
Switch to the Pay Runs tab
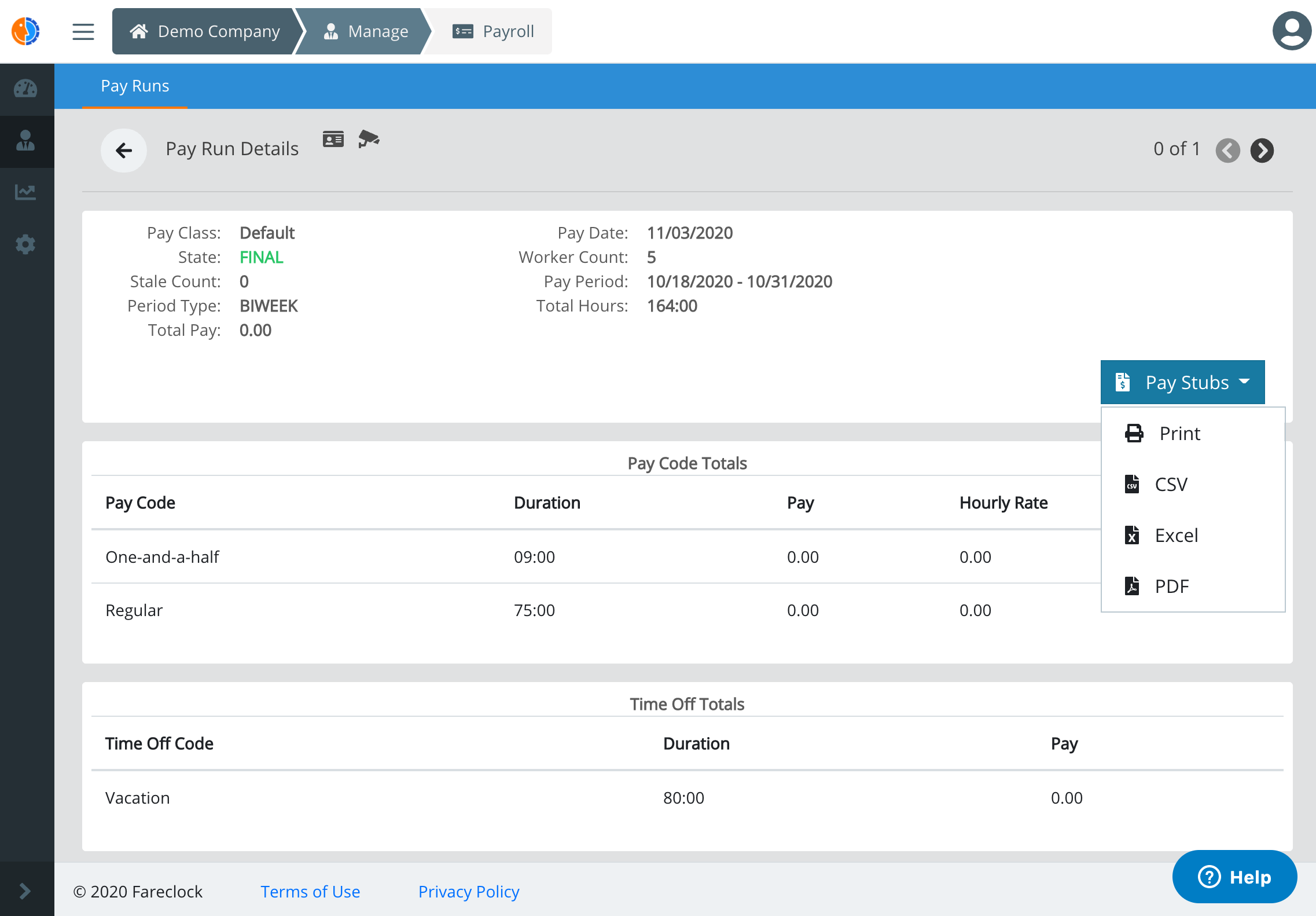tap(135, 86)
